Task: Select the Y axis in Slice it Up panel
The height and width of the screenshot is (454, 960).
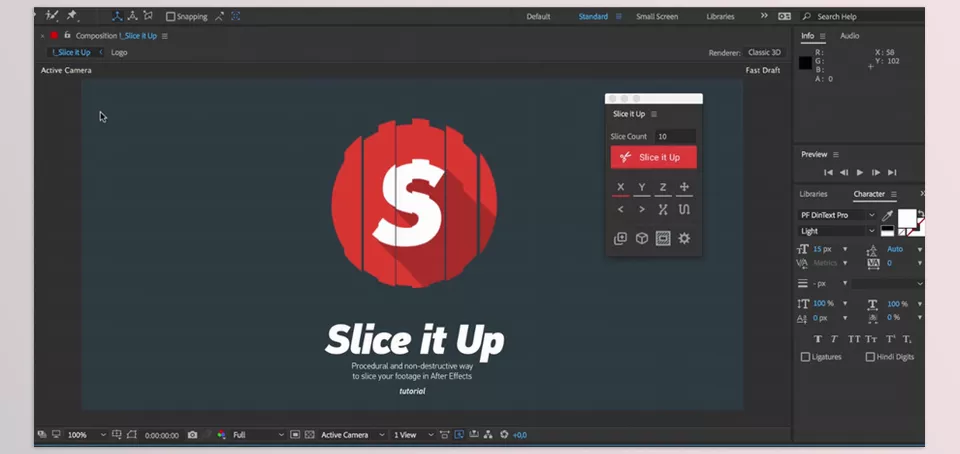Action: [642, 188]
